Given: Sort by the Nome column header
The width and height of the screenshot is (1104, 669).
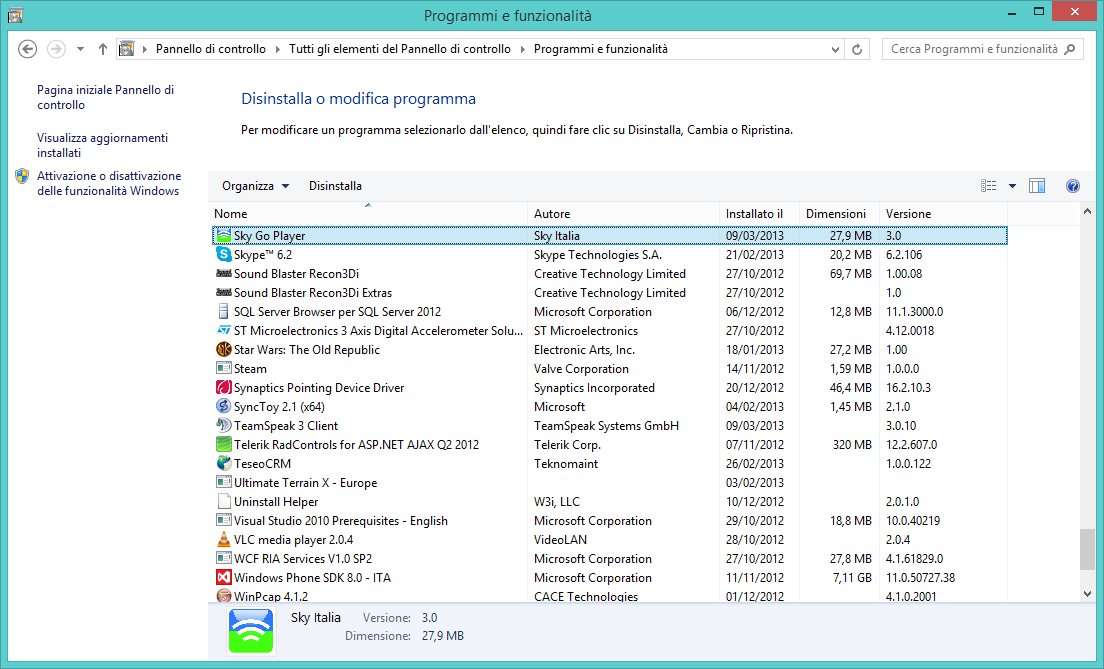Looking at the screenshot, I should pos(368,213).
